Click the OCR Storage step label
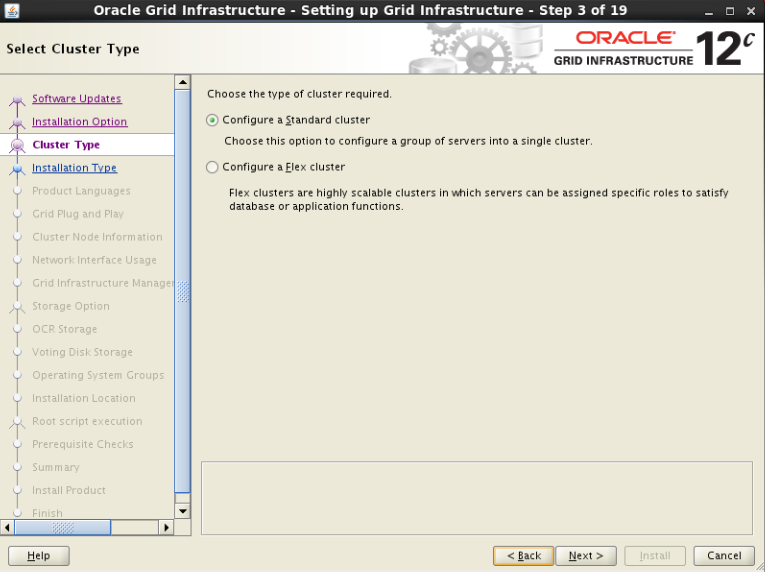This screenshot has height=576, width=765. click(64, 329)
